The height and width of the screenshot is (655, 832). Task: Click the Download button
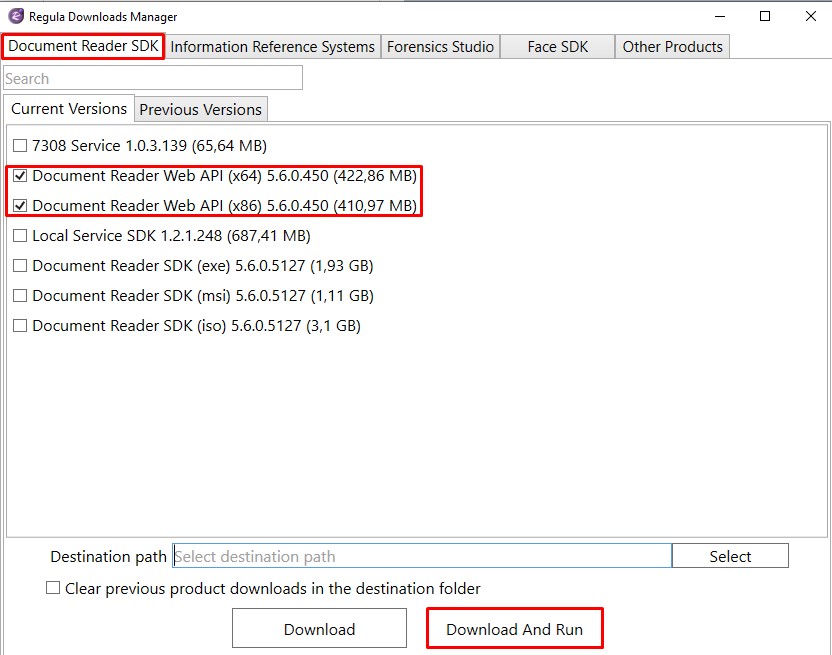pyautogui.click(x=319, y=628)
